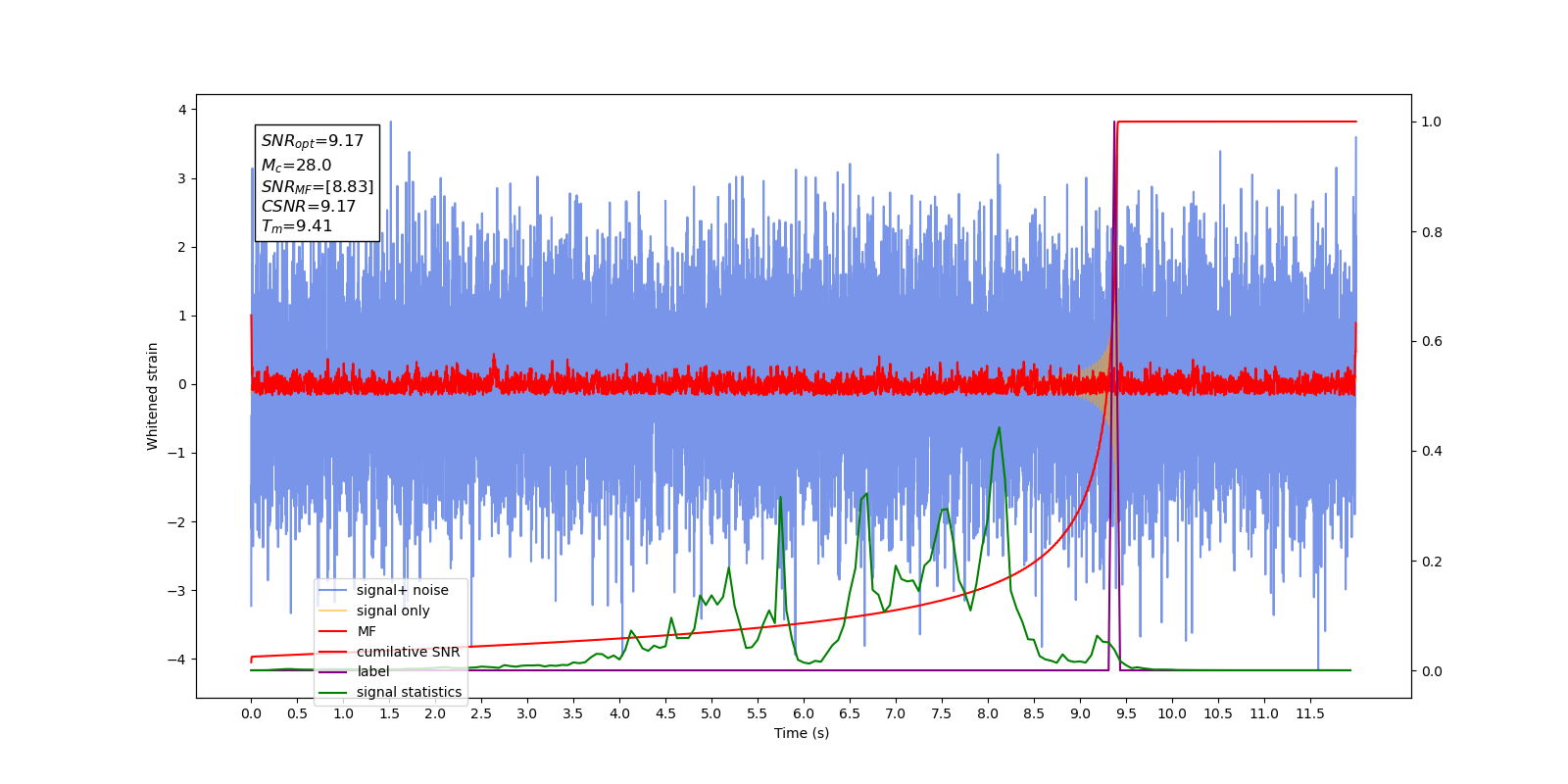This screenshot has height=784, width=1568.
Task: Click the tallest green signal statistics peak
Action: (x=999, y=428)
